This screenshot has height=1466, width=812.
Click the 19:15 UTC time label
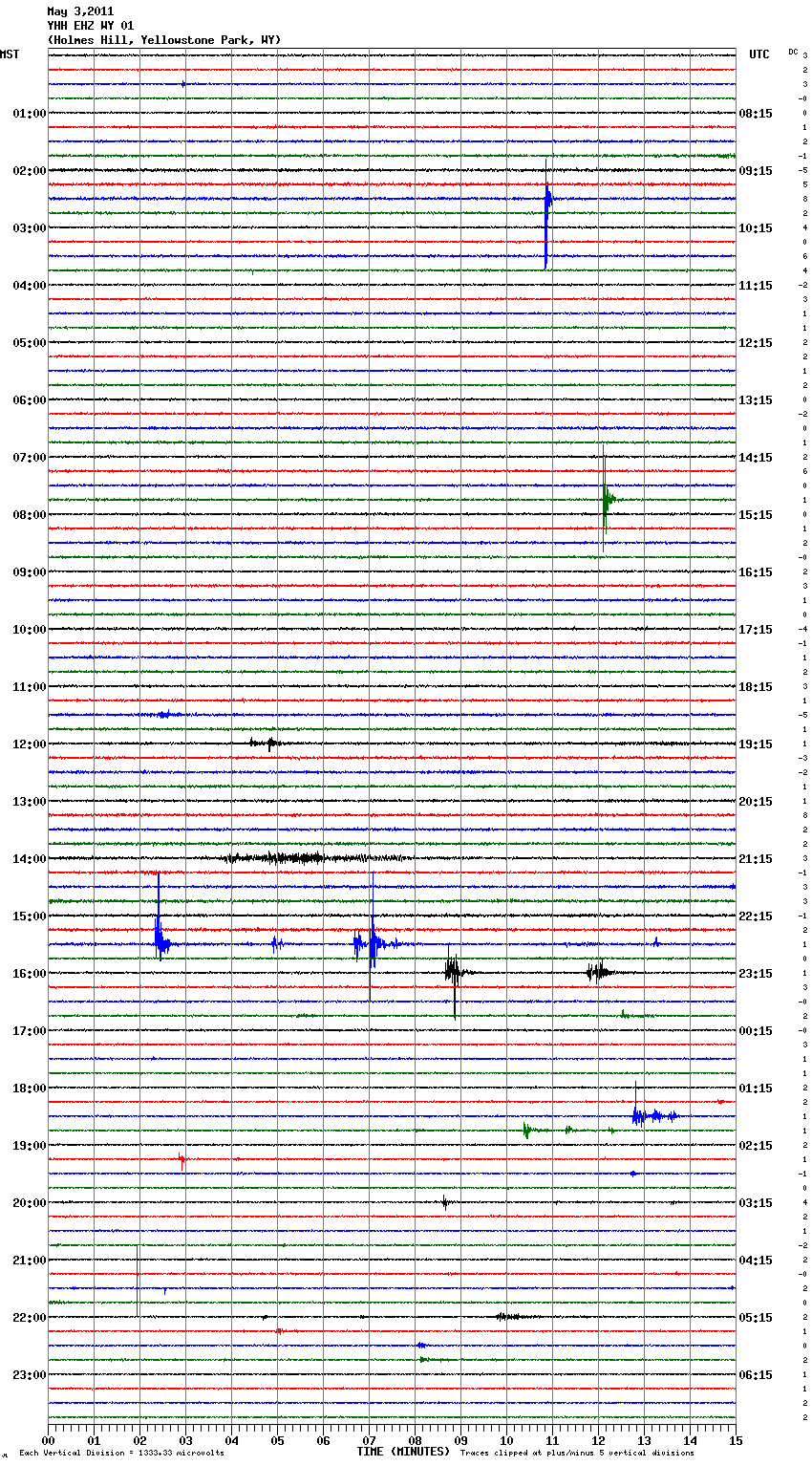pos(756,744)
